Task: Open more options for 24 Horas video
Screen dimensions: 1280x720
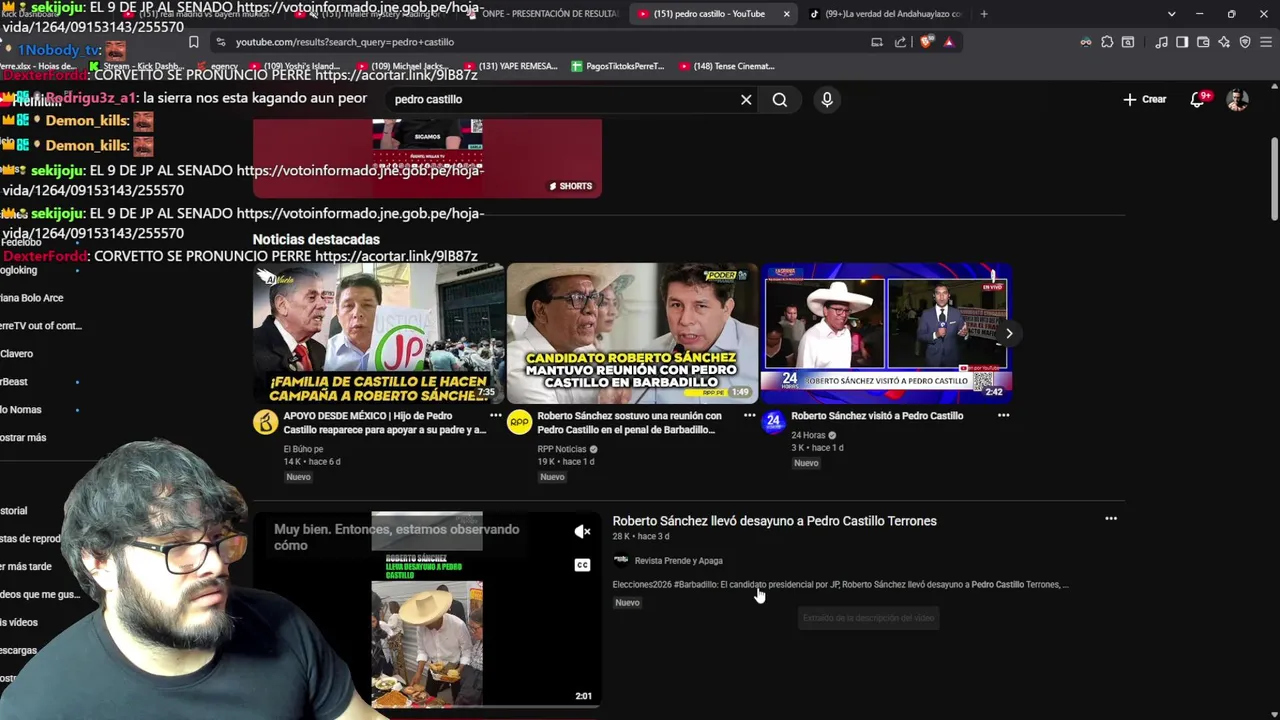Action: 1003,415
